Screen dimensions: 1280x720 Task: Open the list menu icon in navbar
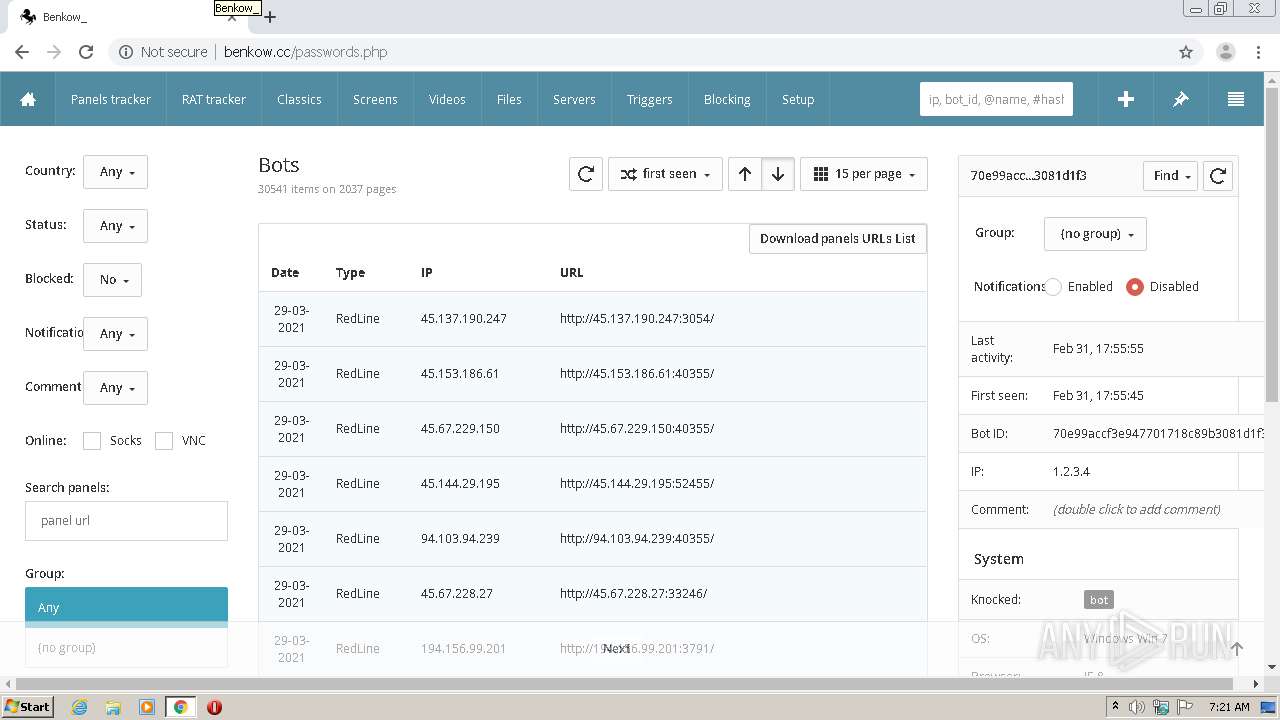pyautogui.click(x=1235, y=99)
